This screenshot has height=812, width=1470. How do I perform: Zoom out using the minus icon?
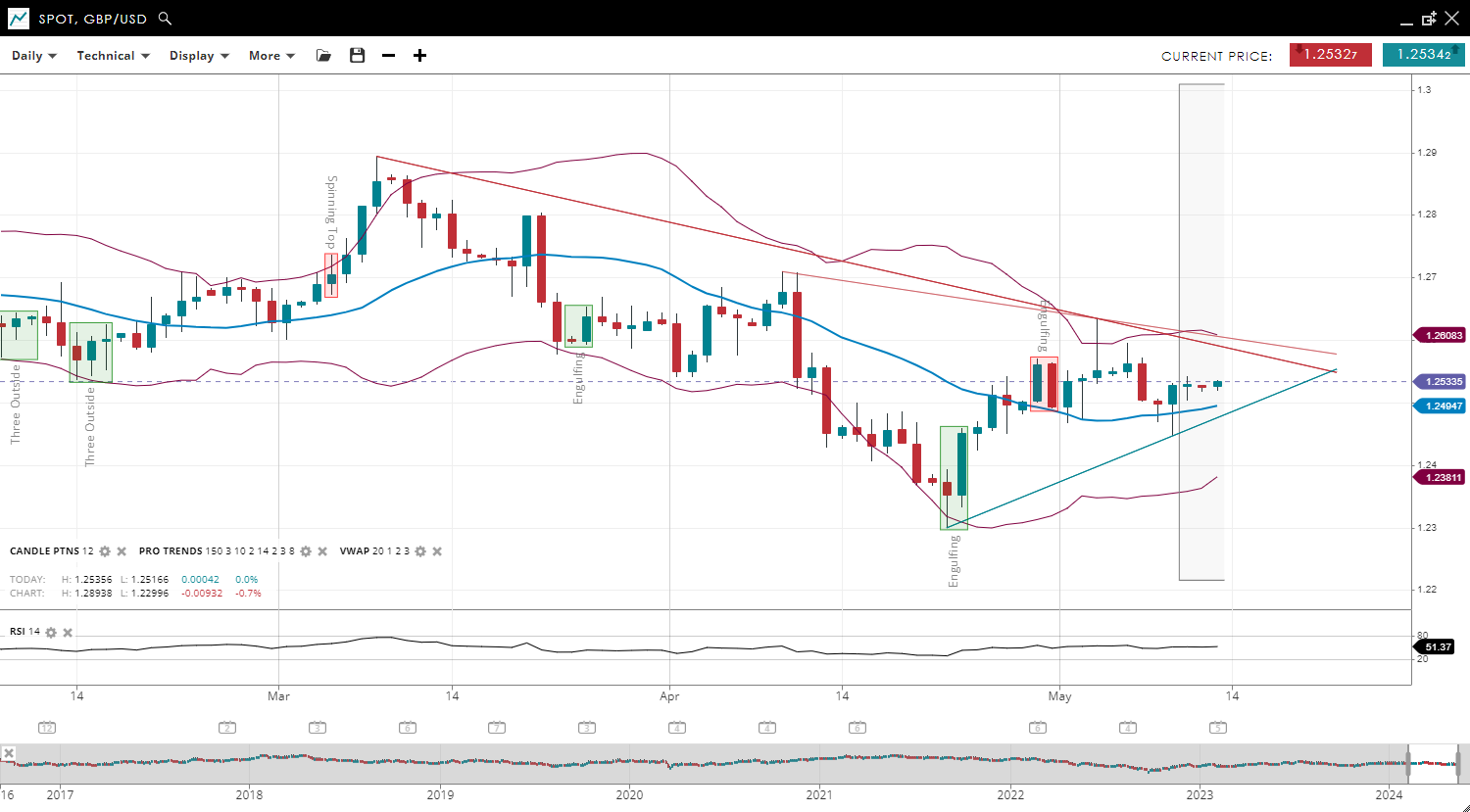pyautogui.click(x=388, y=56)
